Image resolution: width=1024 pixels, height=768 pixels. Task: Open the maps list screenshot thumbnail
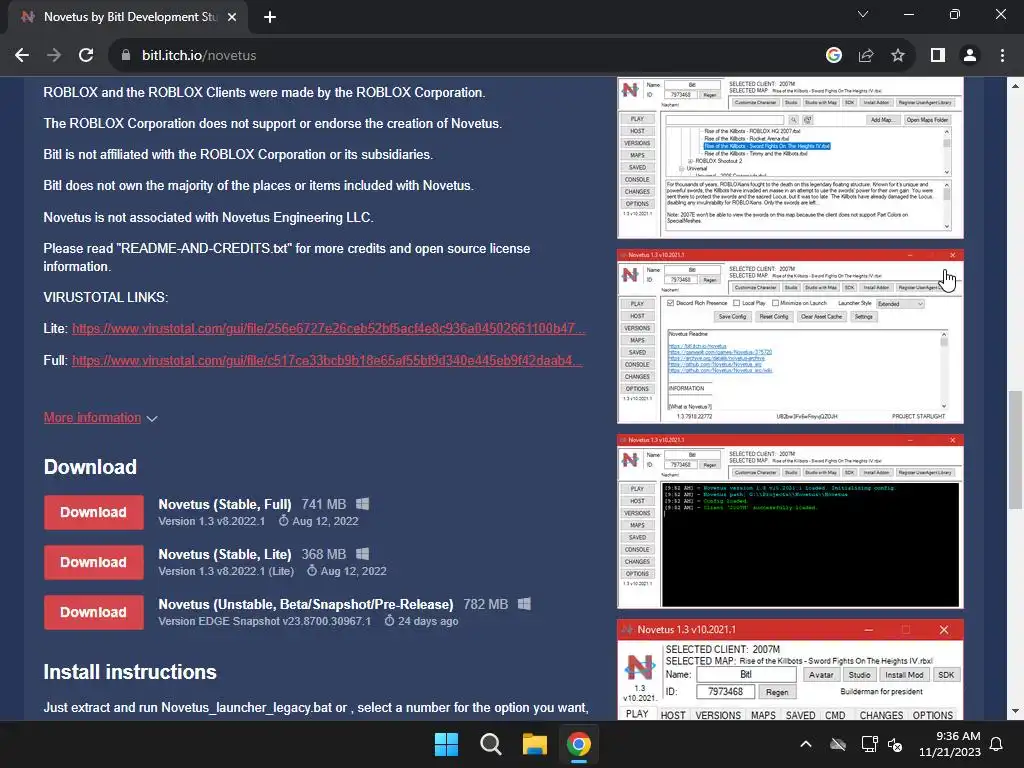pos(790,157)
